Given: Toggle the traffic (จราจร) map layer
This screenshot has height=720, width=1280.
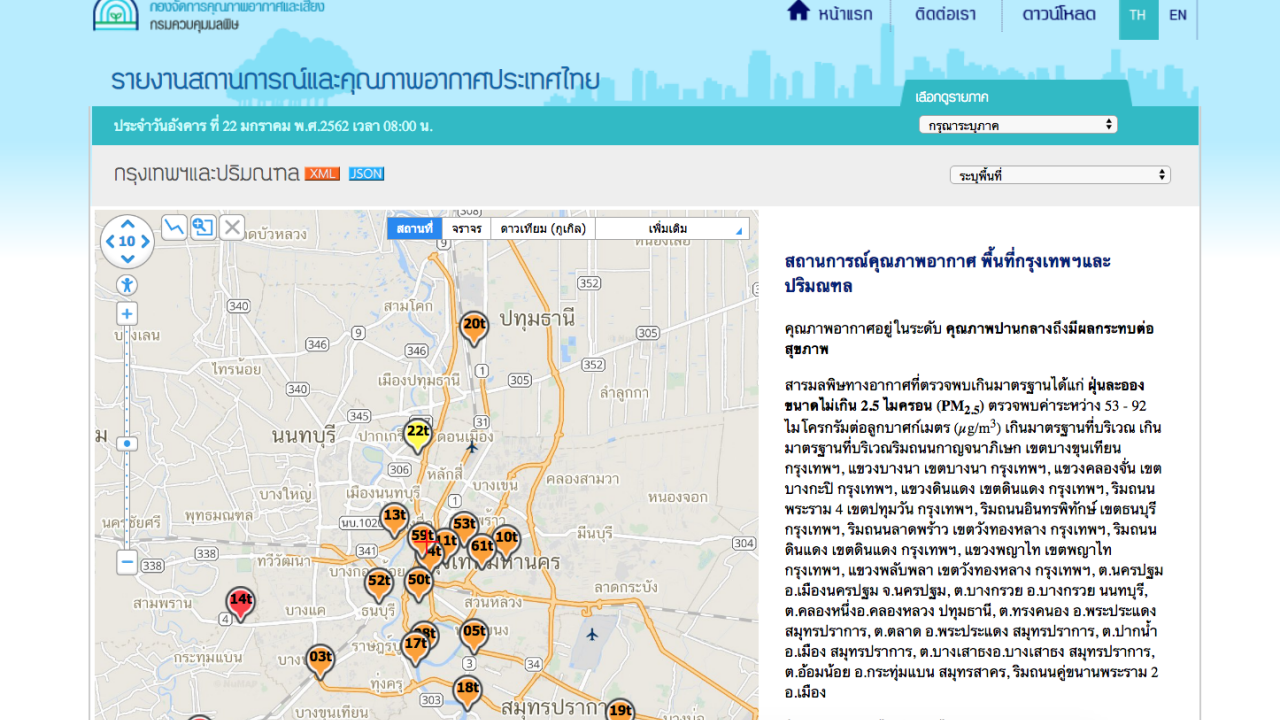Looking at the screenshot, I should tap(466, 229).
